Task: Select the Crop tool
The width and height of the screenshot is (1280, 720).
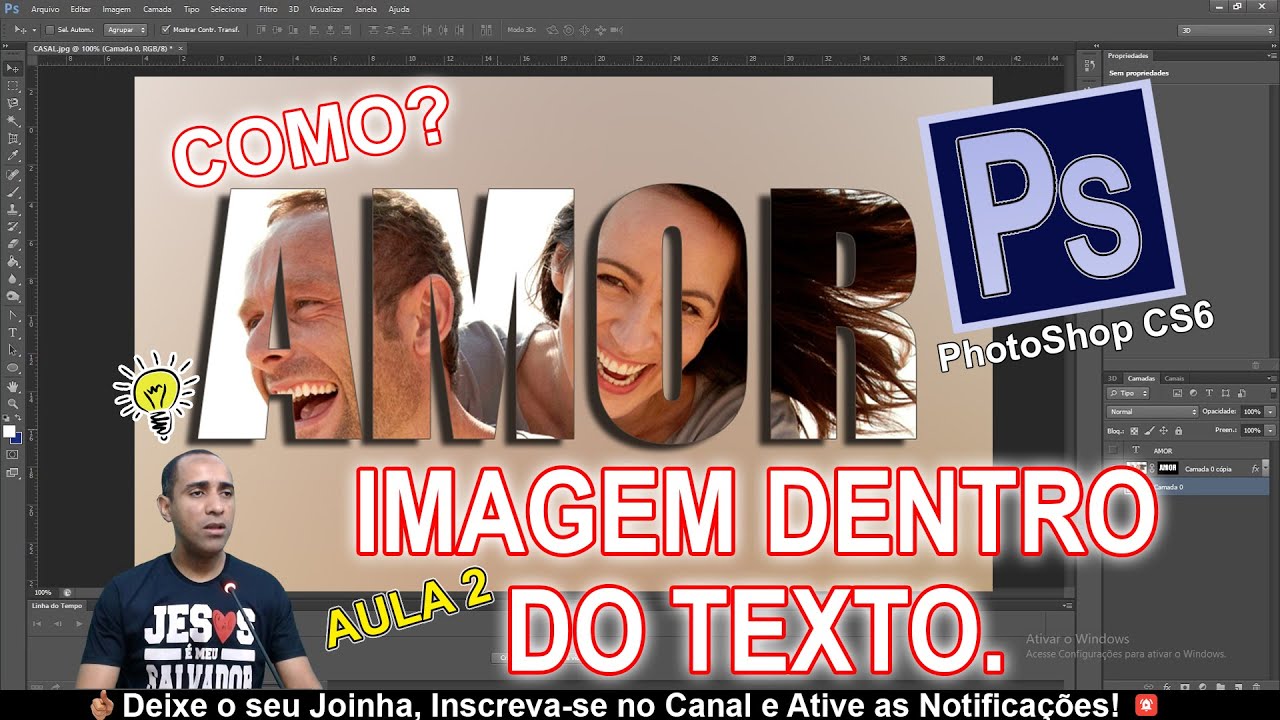Action: [13, 138]
